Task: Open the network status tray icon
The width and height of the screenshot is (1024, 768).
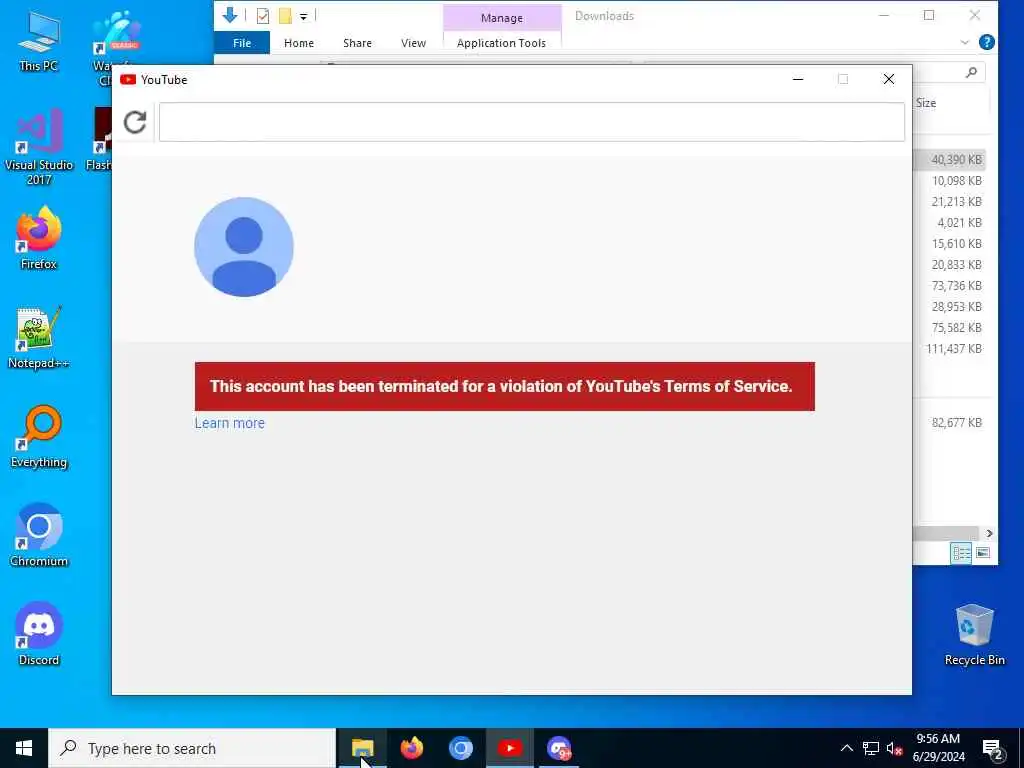Action: (x=871, y=748)
